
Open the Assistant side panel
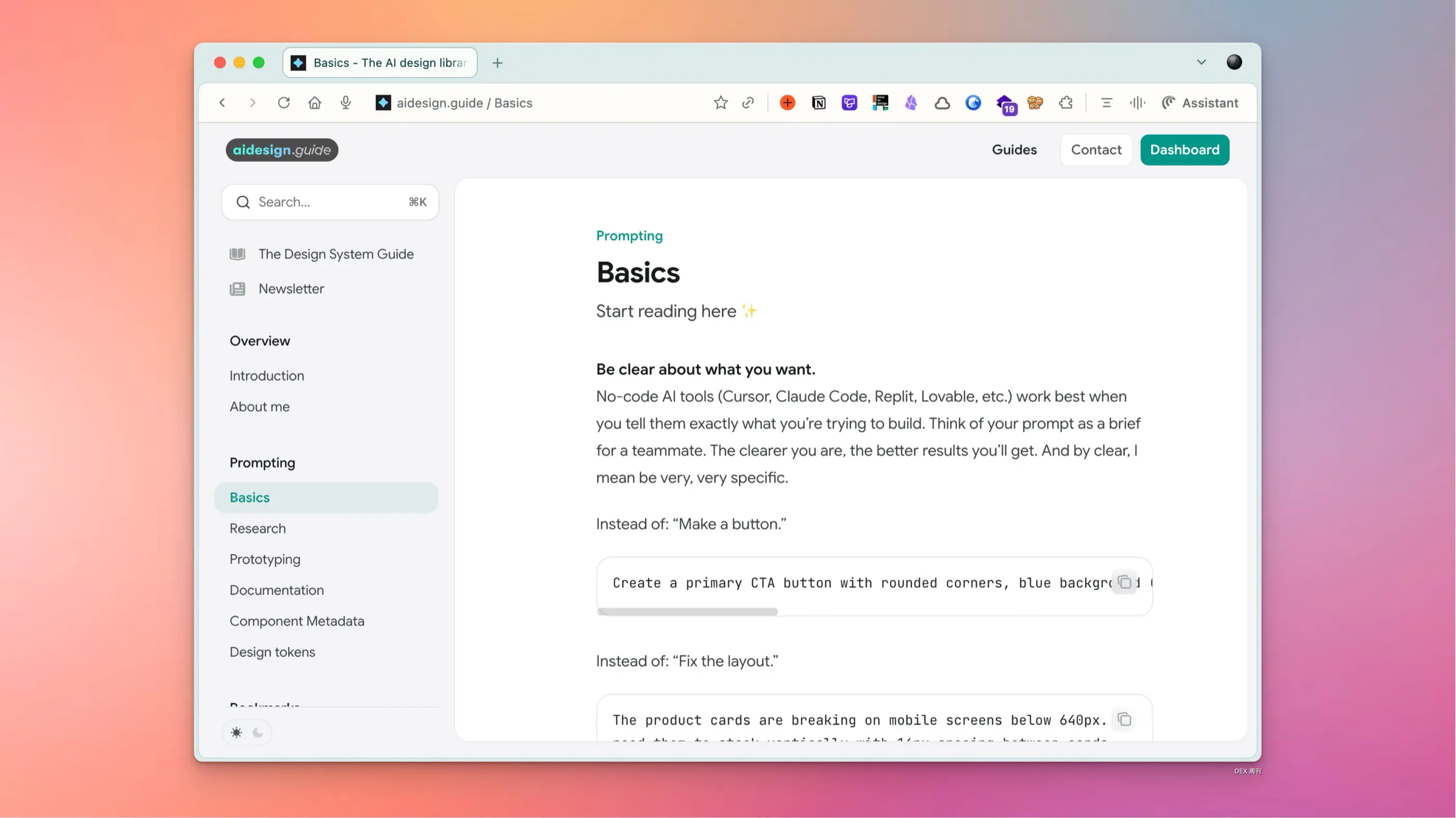pyautogui.click(x=1201, y=103)
